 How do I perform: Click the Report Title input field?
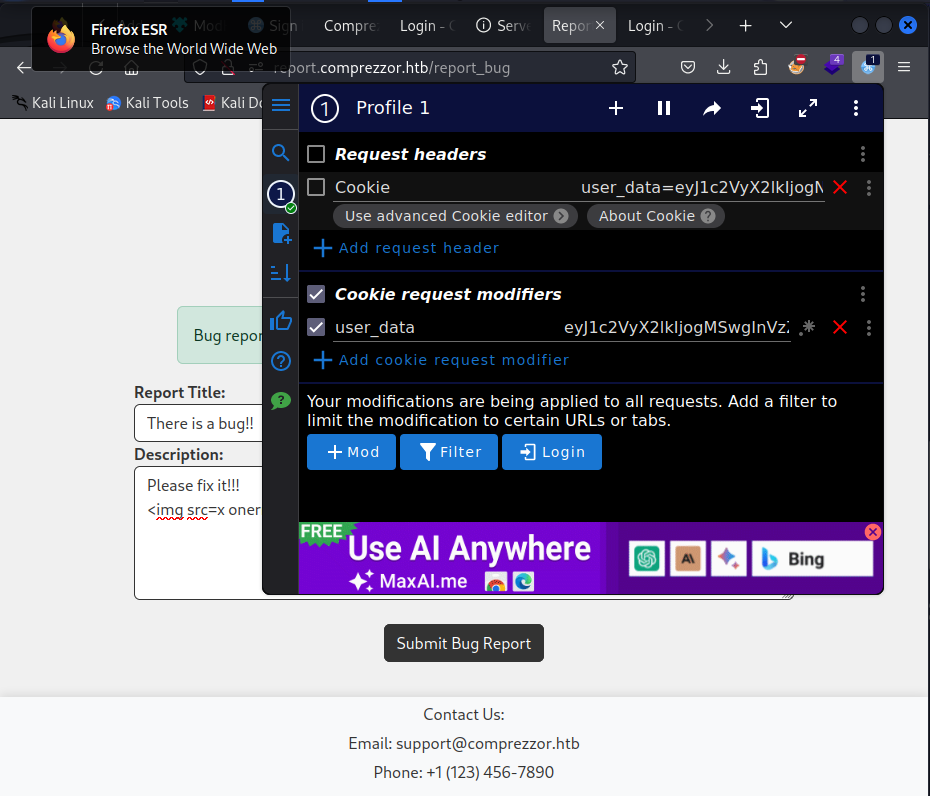[199, 423]
